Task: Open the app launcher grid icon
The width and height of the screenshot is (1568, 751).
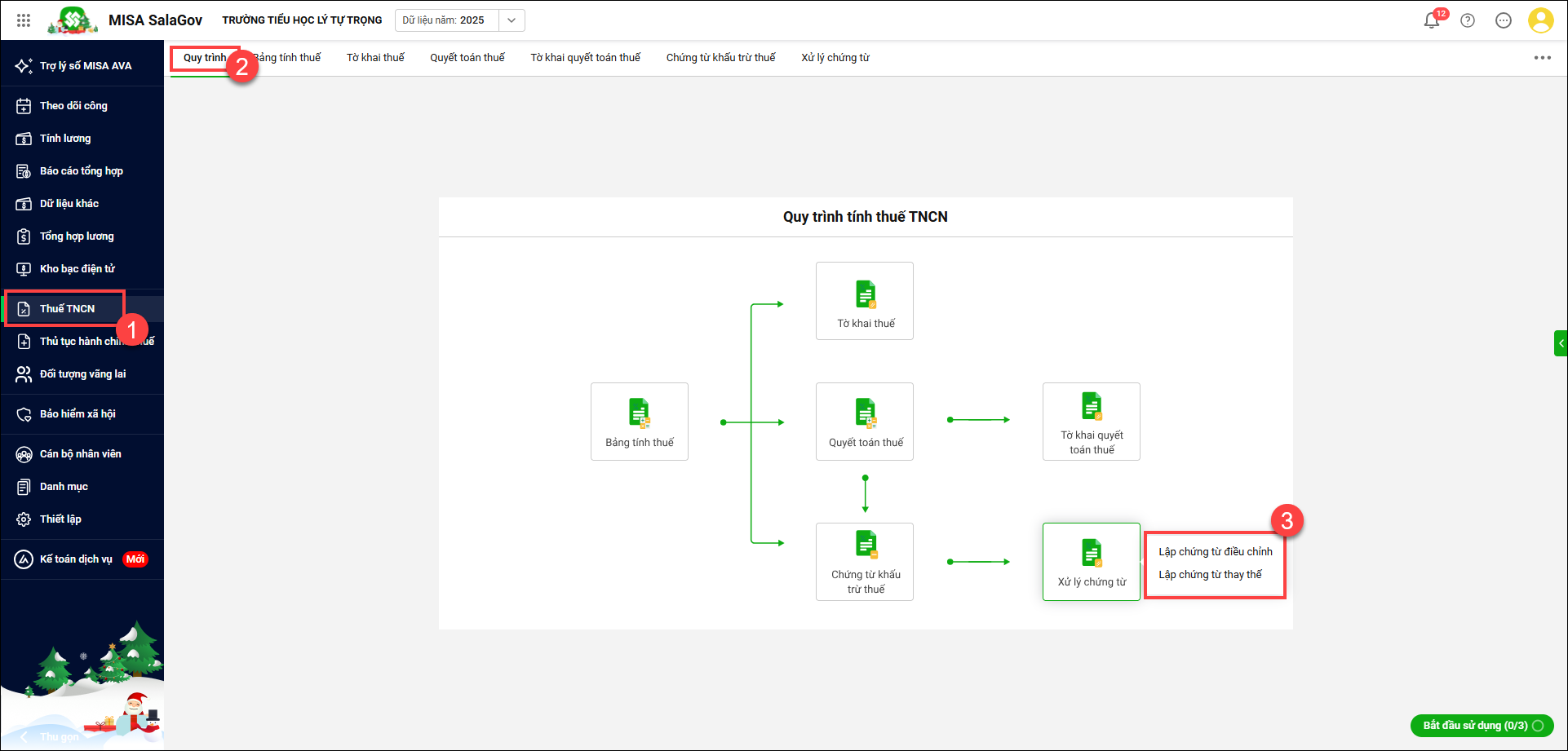Action: tap(24, 20)
